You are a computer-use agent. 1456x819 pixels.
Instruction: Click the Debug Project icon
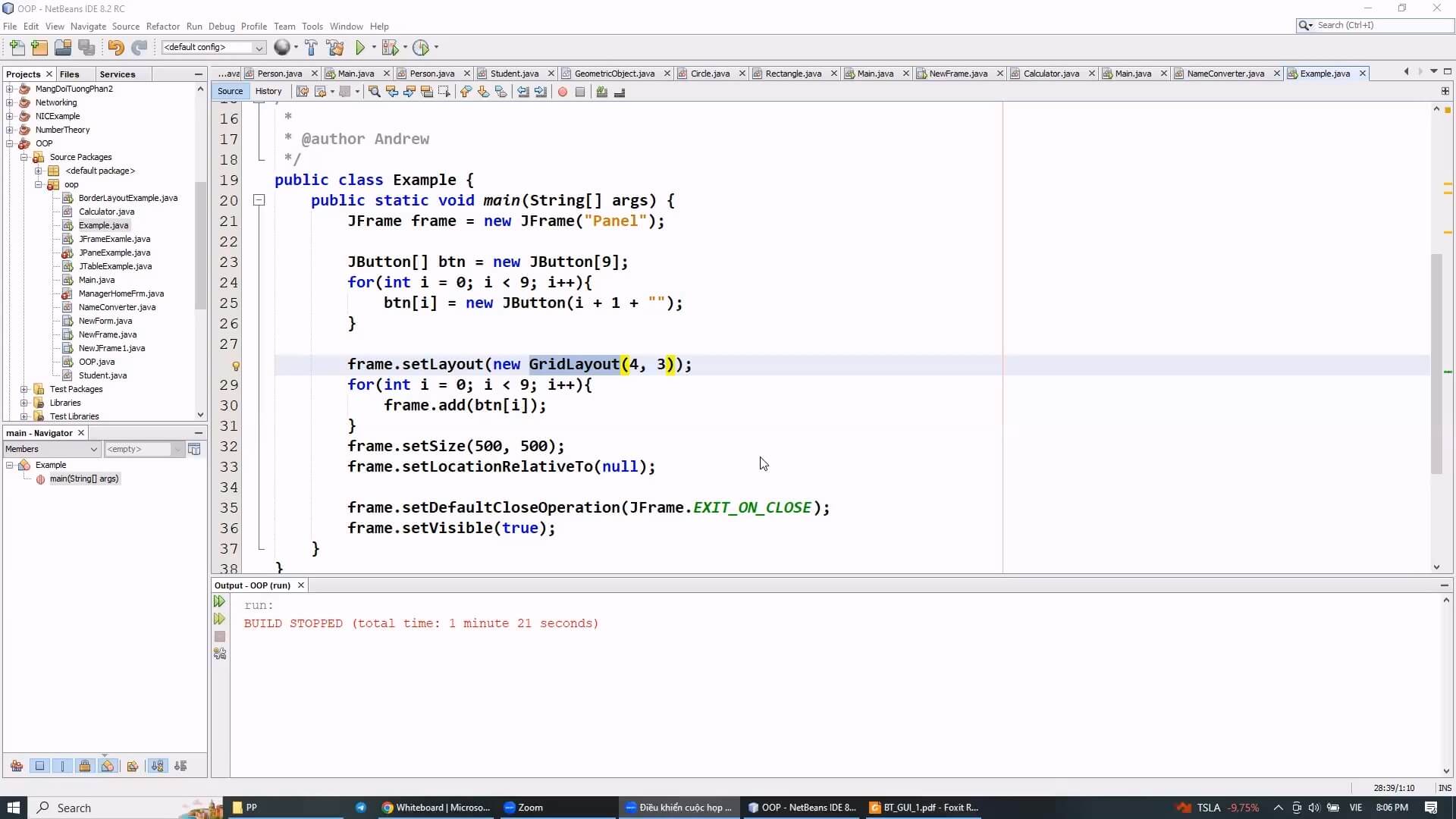coord(390,47)
